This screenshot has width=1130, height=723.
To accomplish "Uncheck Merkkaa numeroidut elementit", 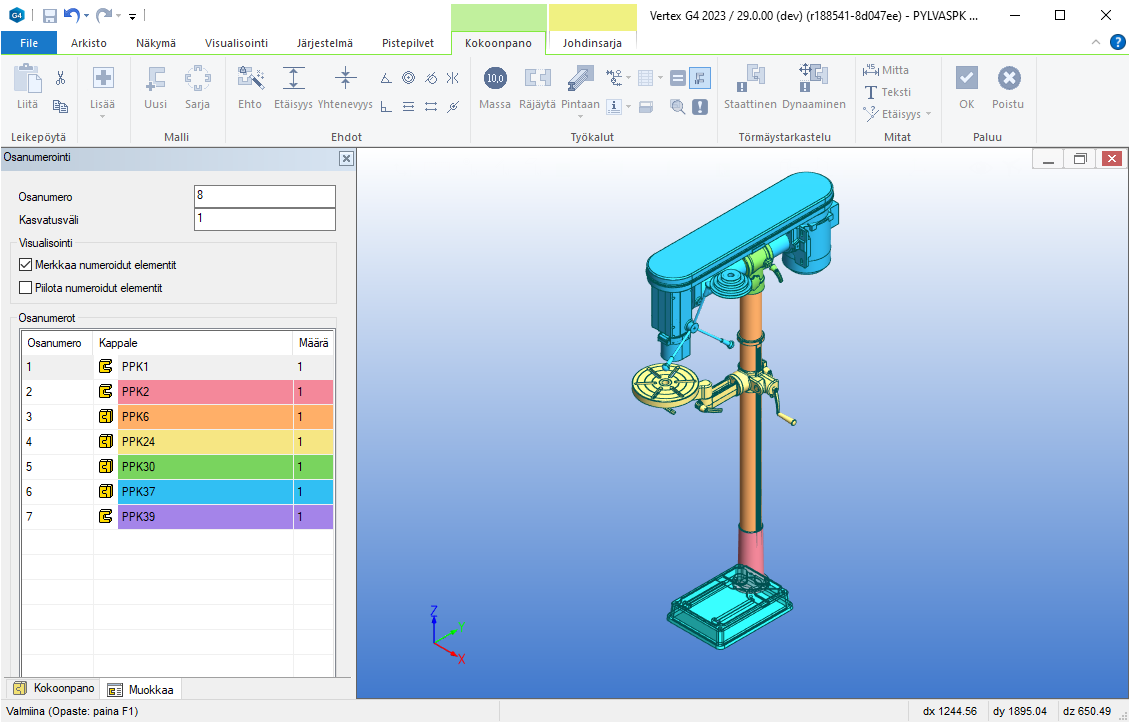I will pyautogui.click(x=26, y=265).
